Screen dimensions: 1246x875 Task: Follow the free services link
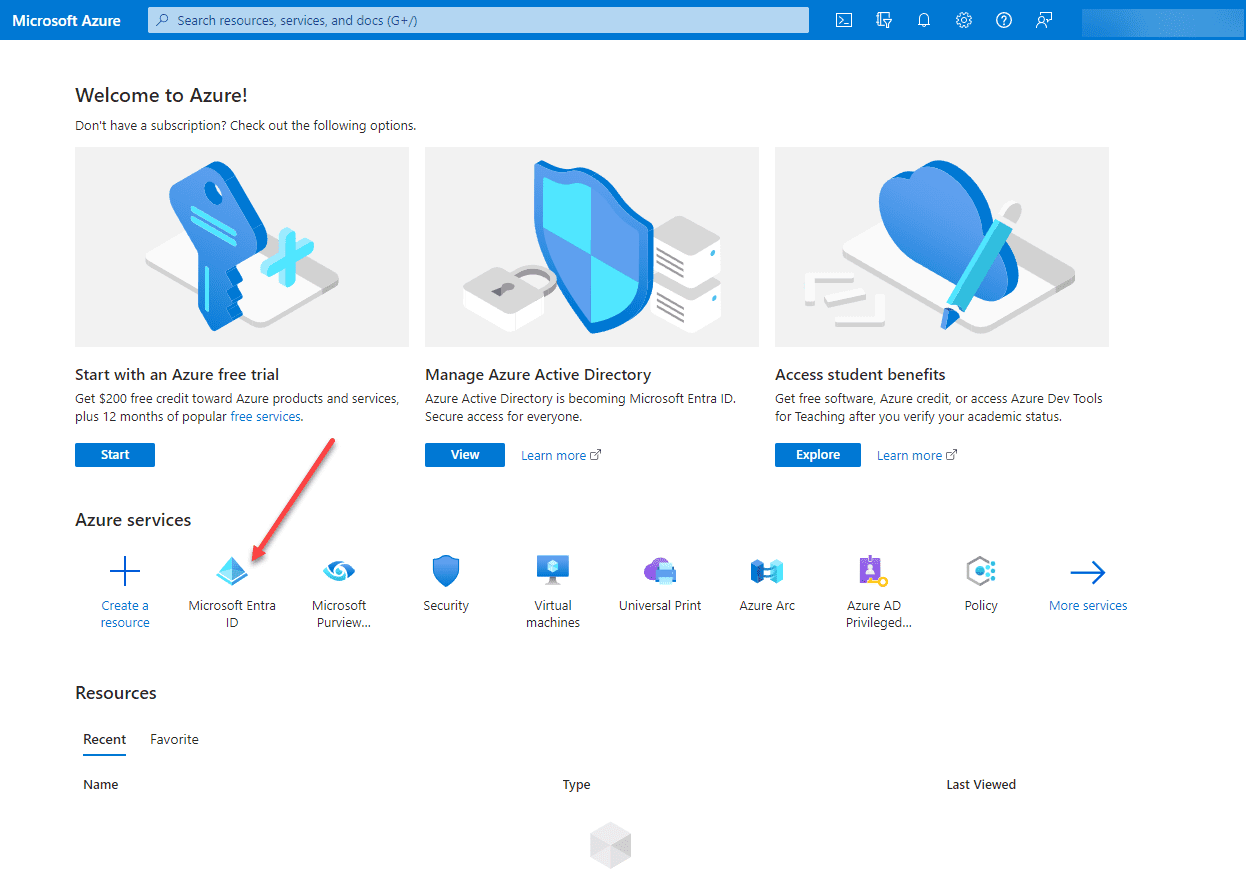[266, 417]
